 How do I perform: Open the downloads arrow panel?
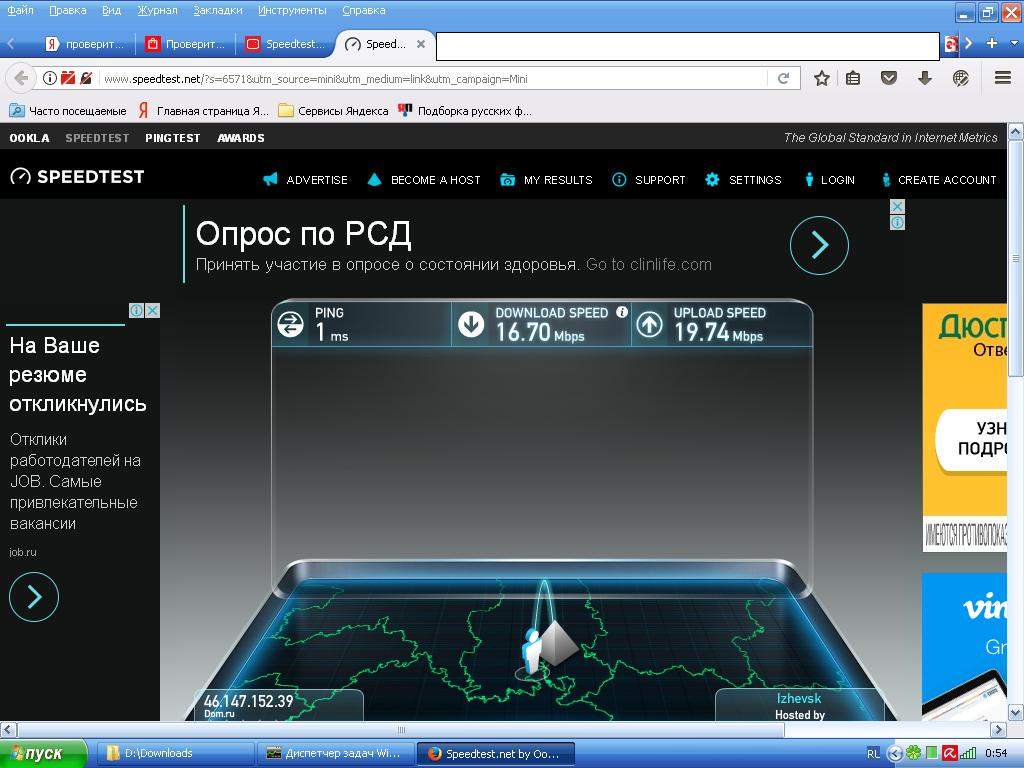pyautogui.click(x=924, y=78)
